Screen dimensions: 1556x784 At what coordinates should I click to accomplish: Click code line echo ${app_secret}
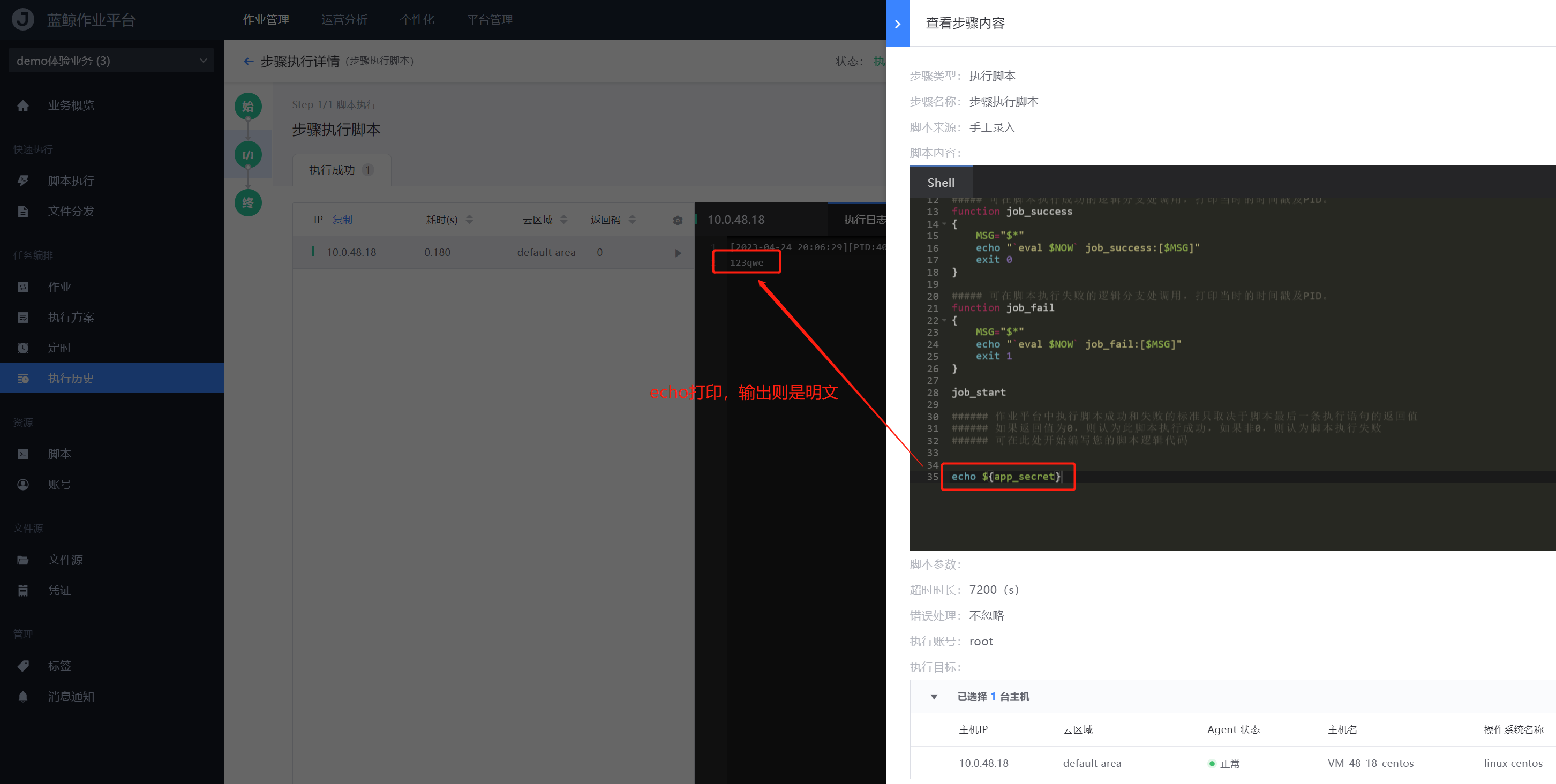1006,477
